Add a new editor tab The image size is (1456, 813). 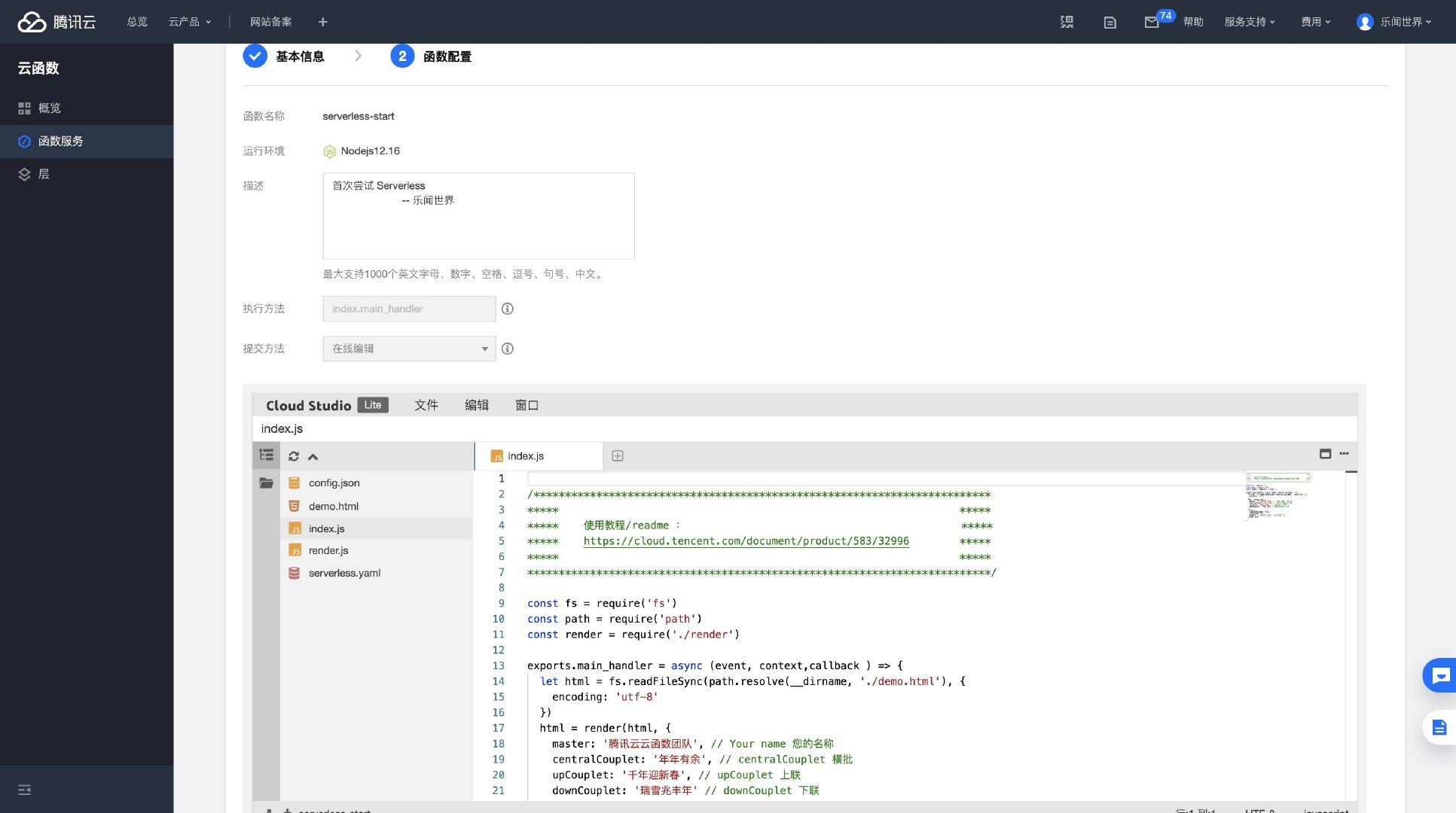[x=618, y=455]
